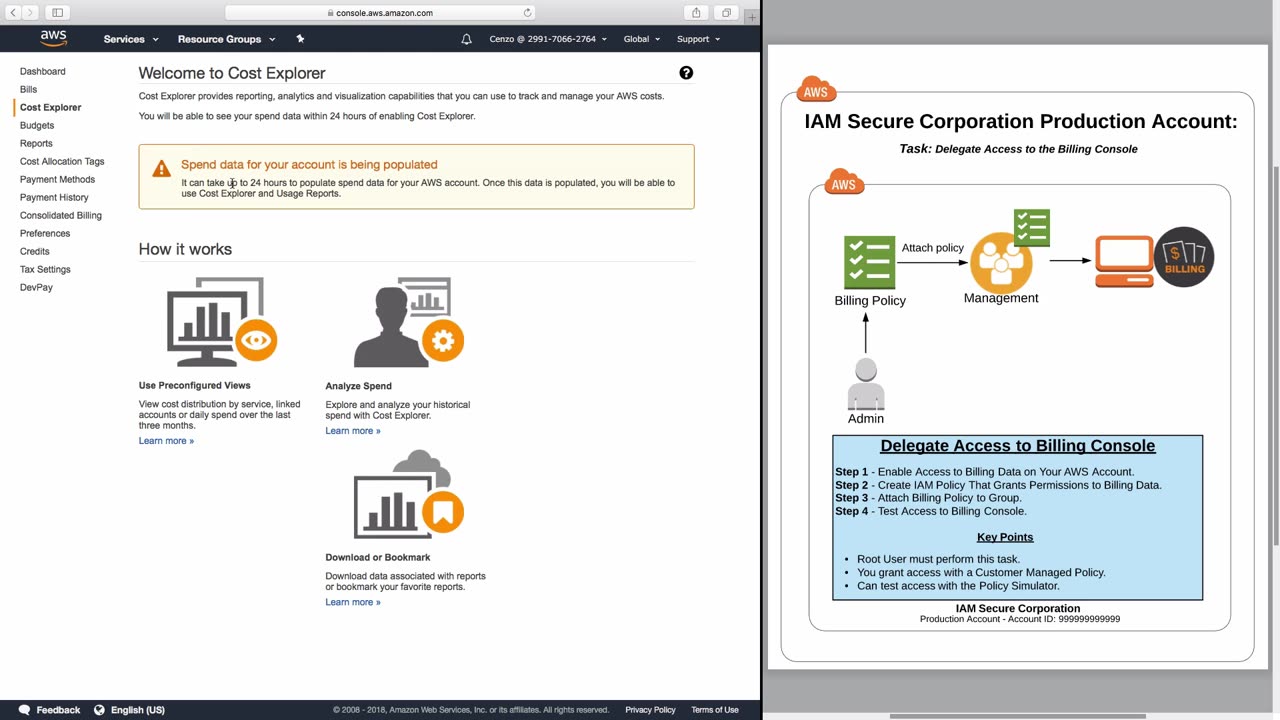Image resolution: width=1280 pixels, height=720 pixels.
Task: Click the Analyze Spend illustration
Action: pos(408,322)
